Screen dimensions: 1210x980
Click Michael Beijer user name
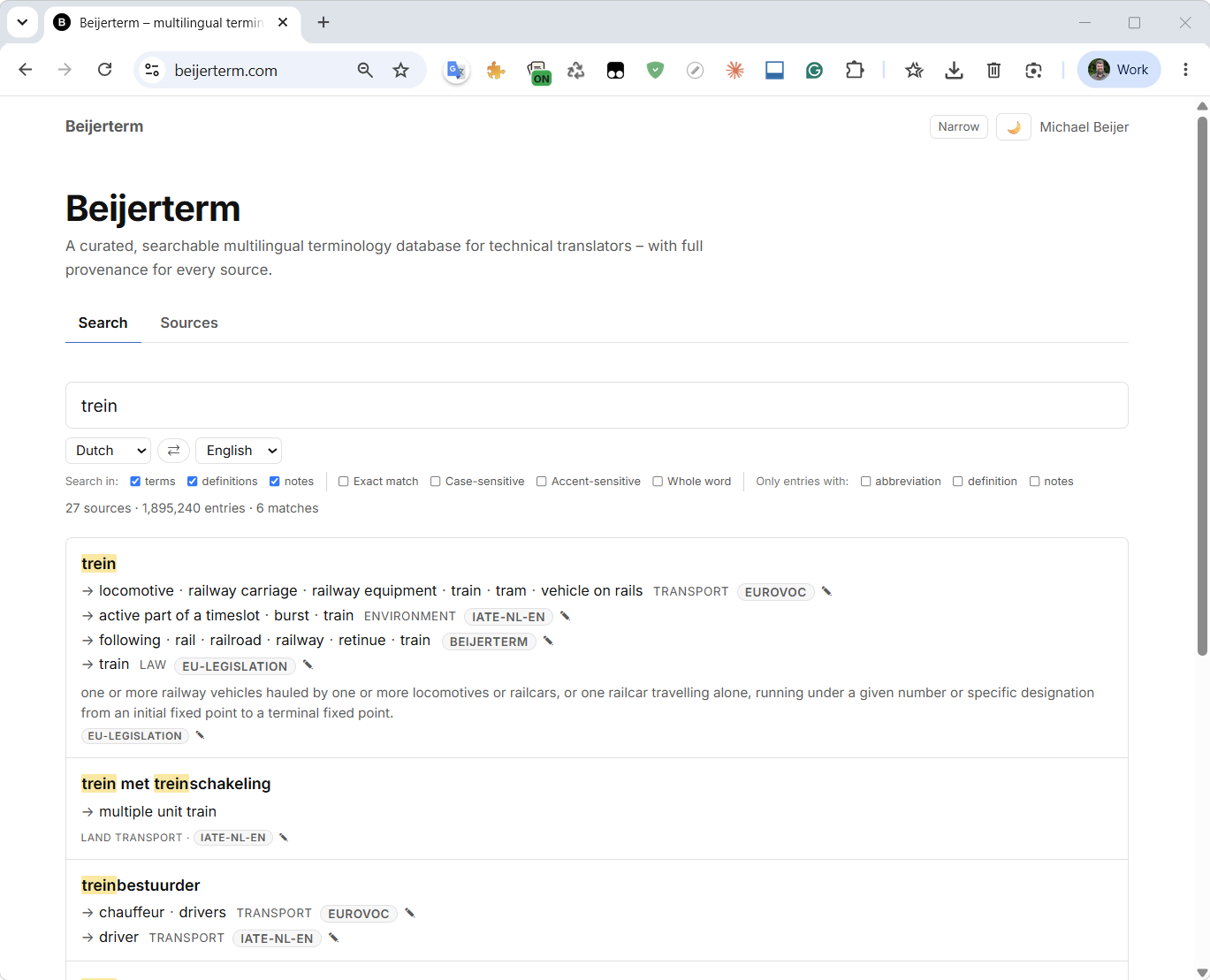(x=1084, y=127)
